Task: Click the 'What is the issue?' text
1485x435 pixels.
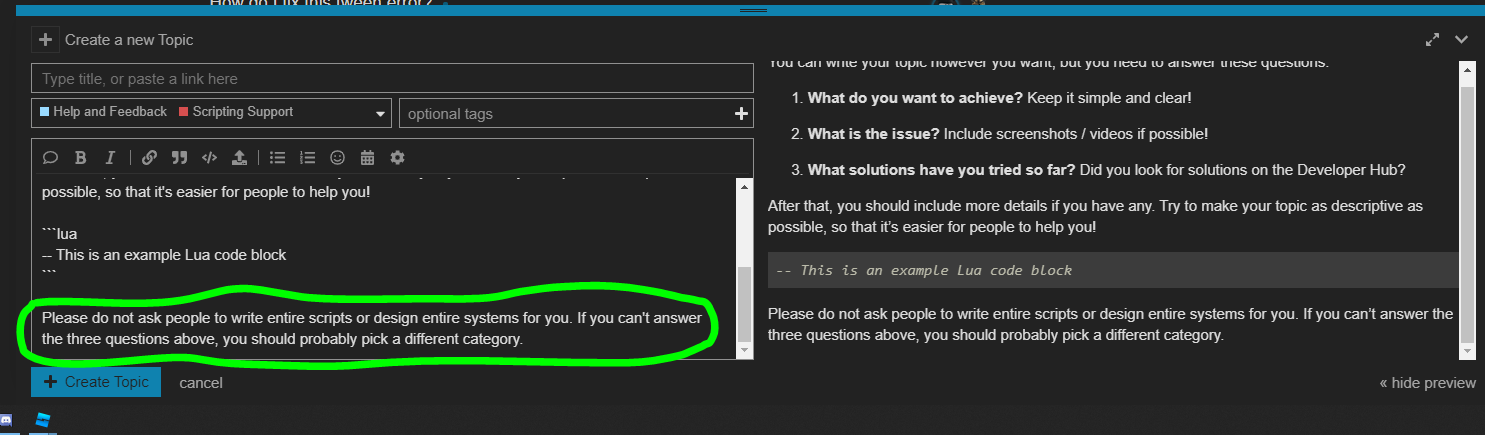Action: [x=873, y=134]
